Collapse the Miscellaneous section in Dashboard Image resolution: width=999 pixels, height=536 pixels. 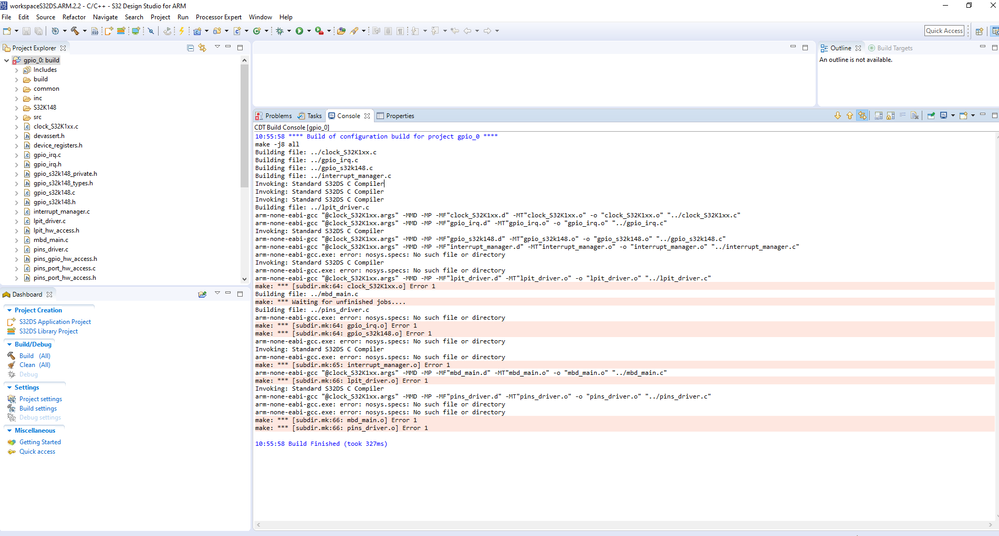pyautogui.click(x=9, y=431)
